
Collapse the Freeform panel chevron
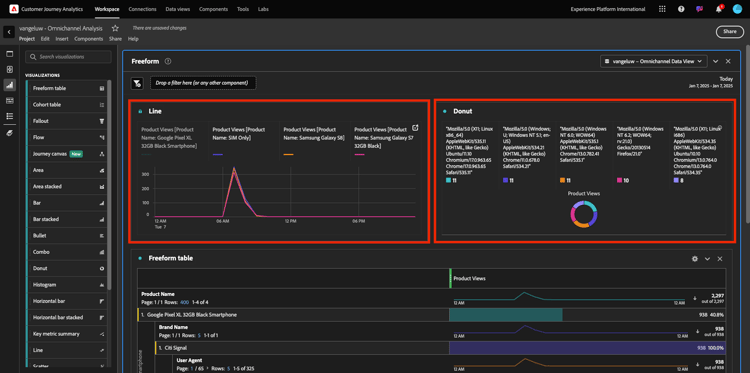tap(716, 61)
